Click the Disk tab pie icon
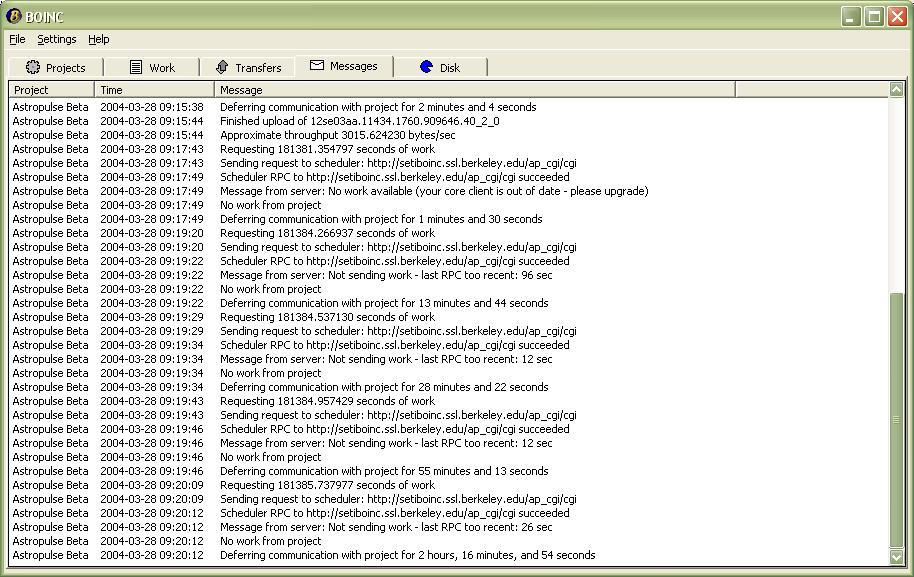 click(x=427, y=66)
